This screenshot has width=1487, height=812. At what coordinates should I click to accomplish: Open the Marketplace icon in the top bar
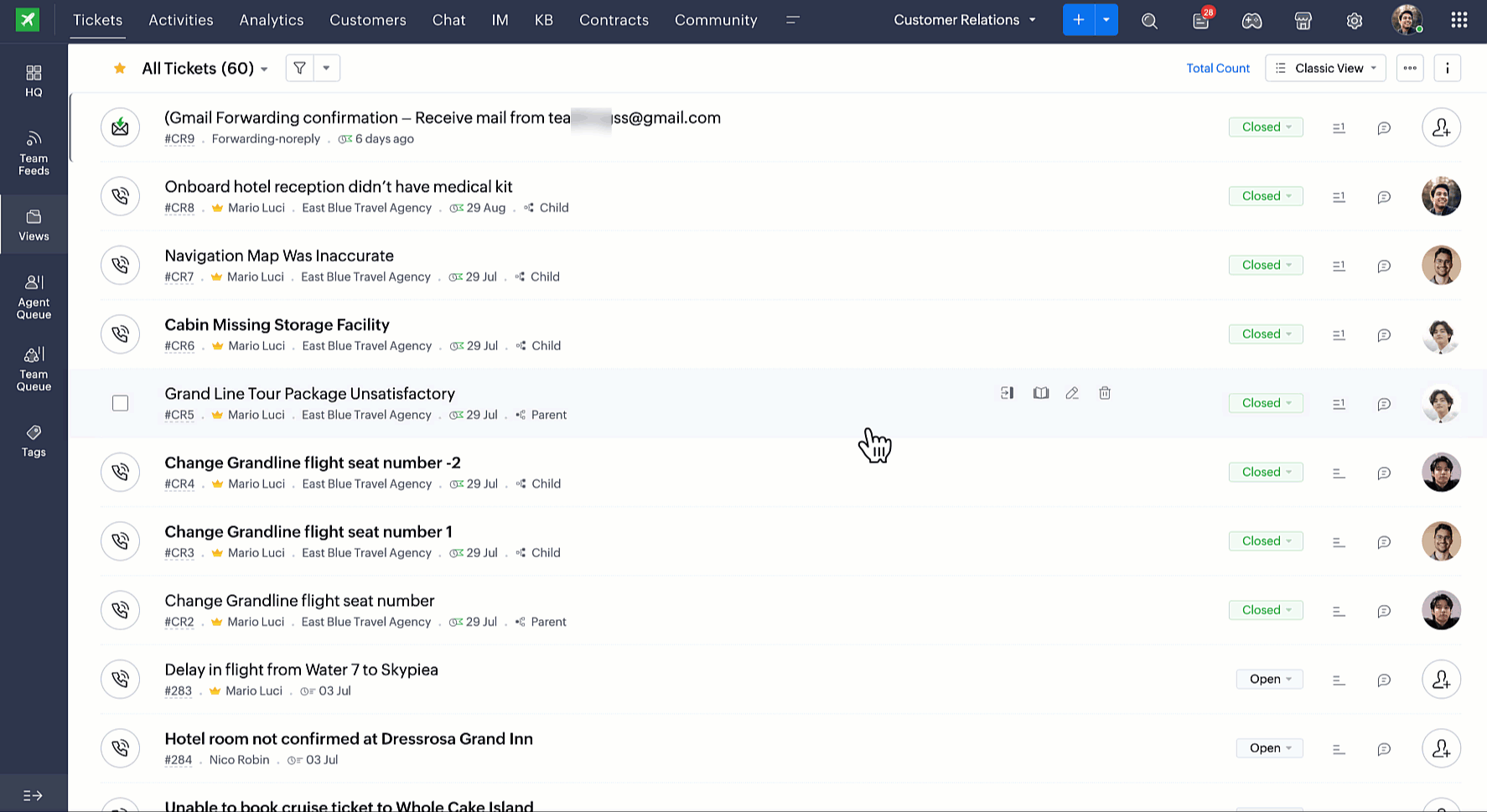pyautogui.click(x=1303, y=20)
